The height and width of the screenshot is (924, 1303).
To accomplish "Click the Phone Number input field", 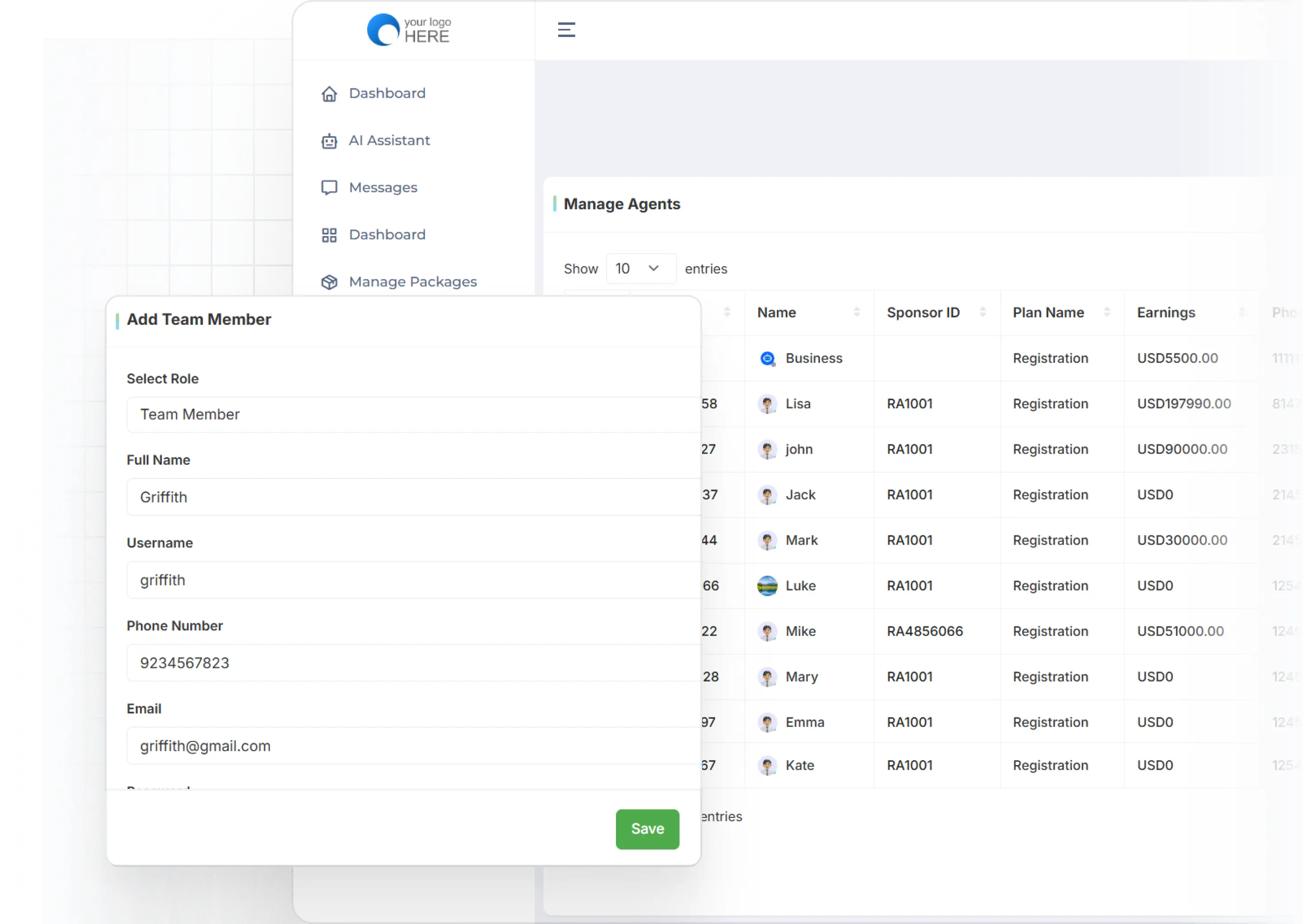I will pos(414,663).
